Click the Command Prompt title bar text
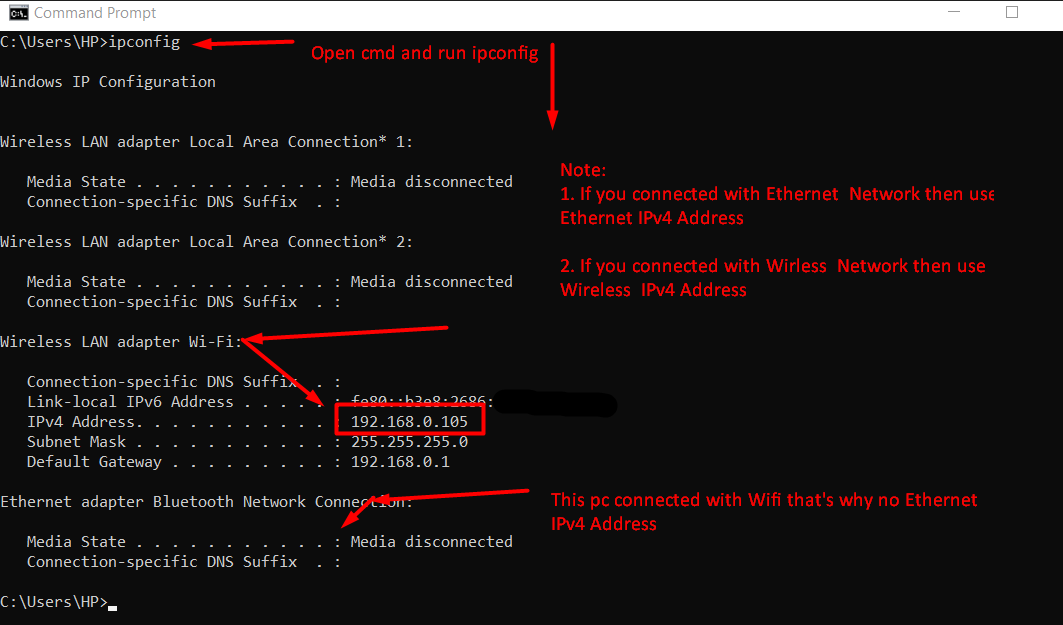 pyautogui.click(x=95, y=13)
